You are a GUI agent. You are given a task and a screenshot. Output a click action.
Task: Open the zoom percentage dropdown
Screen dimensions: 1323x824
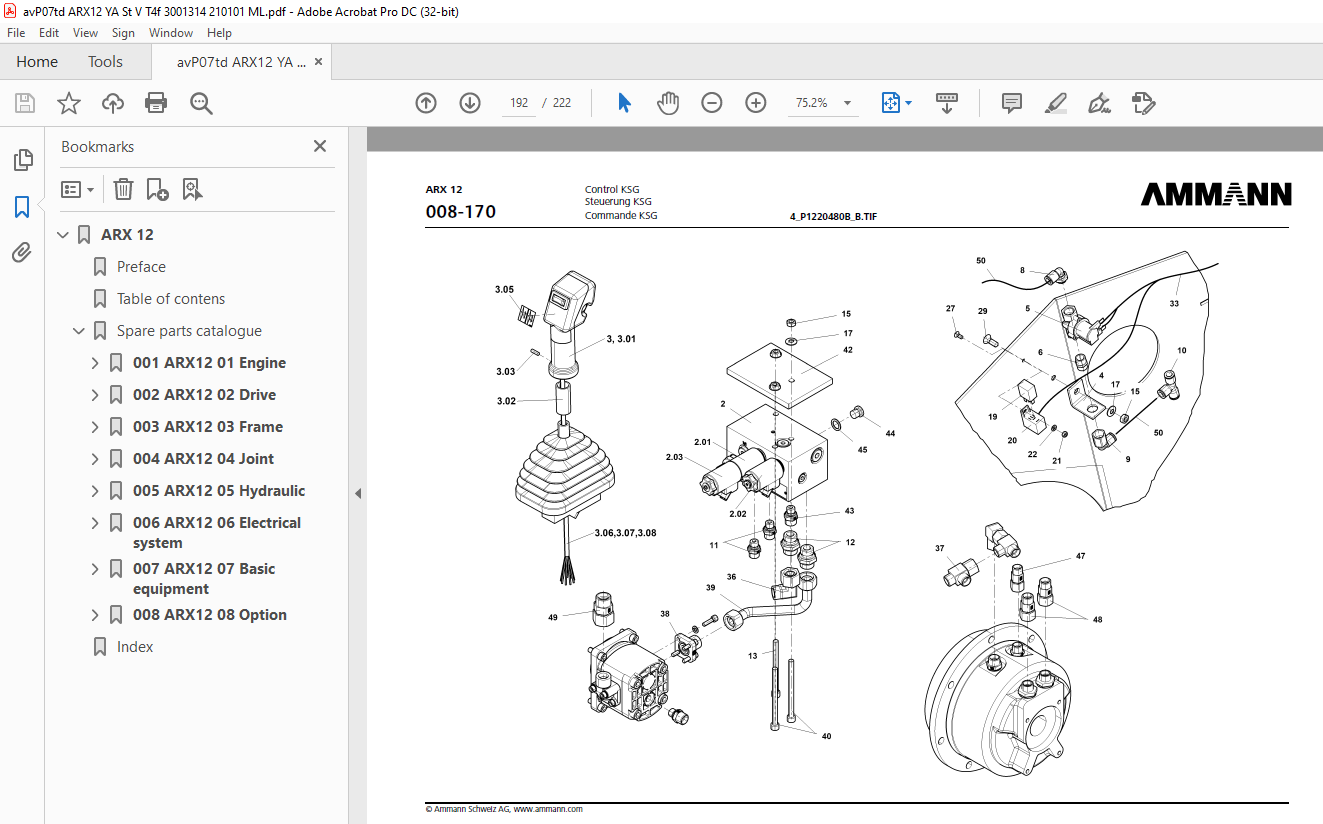[848, 103]
